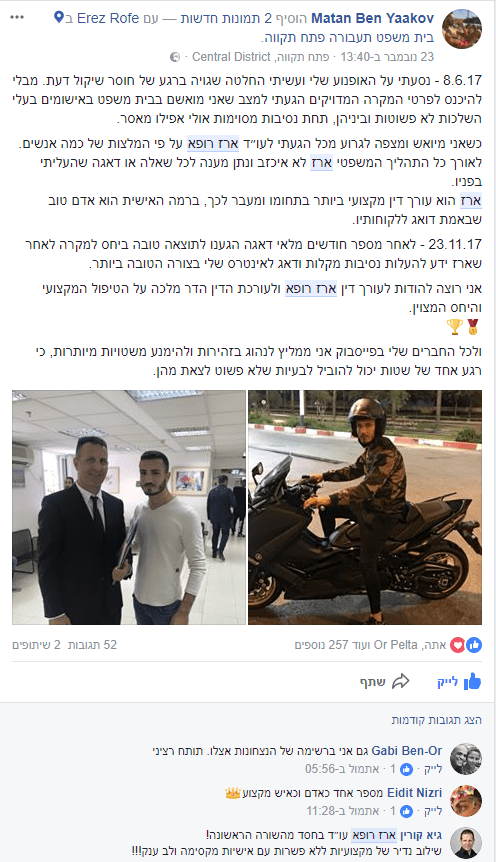Open Gabi Ben-Or's avatar
The height and width of the screenshot is (862, 496).
(466, 759)
